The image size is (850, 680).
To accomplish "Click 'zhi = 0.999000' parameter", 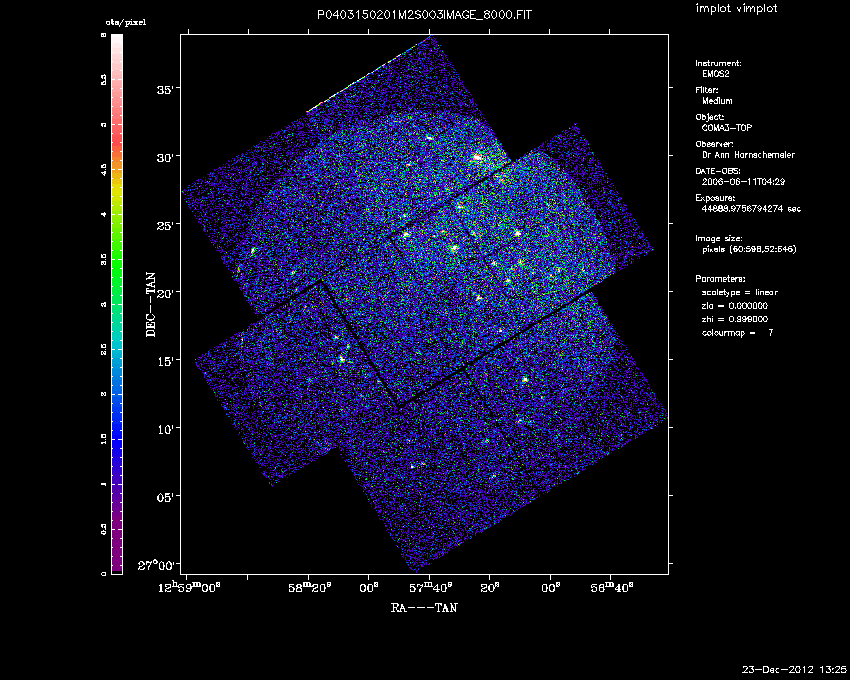I will pos(735,319).
